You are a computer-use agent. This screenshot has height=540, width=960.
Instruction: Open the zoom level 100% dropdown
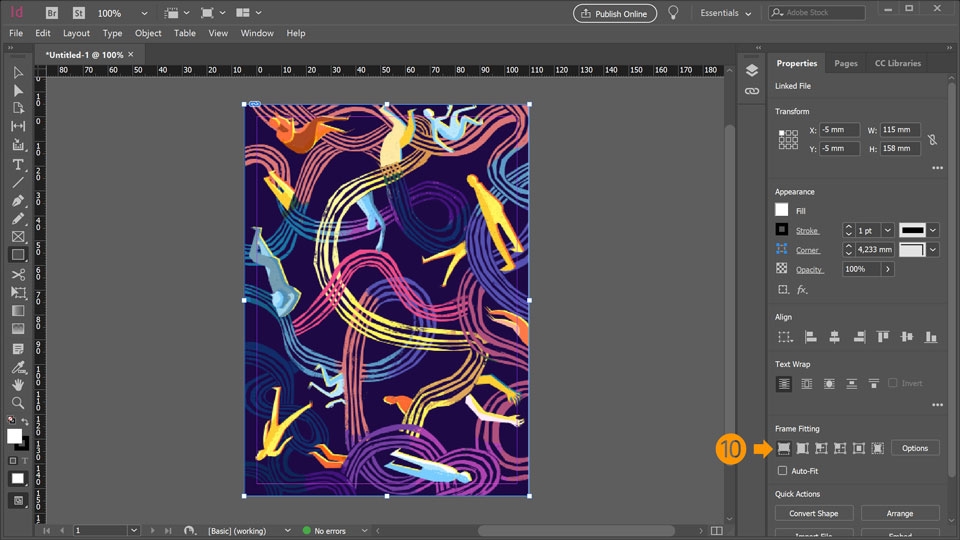tap(144, 14)
